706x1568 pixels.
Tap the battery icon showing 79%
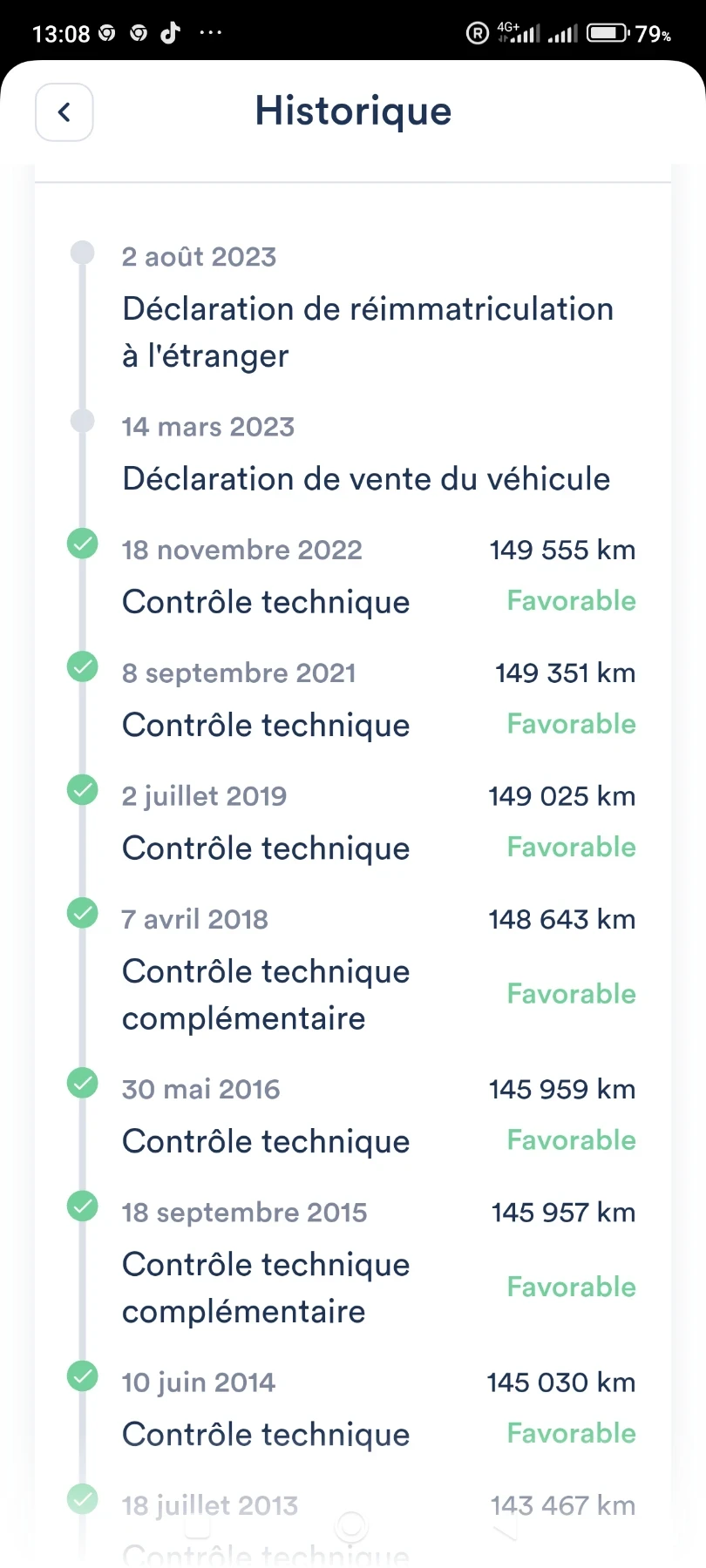[608, 33]
